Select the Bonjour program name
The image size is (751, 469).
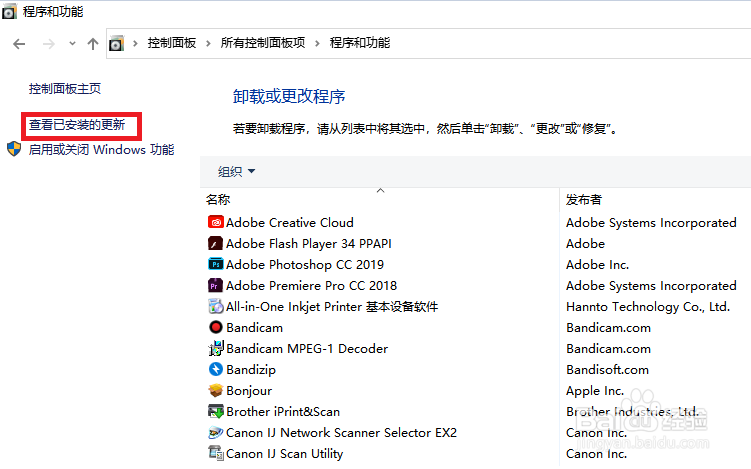point(249,391)
